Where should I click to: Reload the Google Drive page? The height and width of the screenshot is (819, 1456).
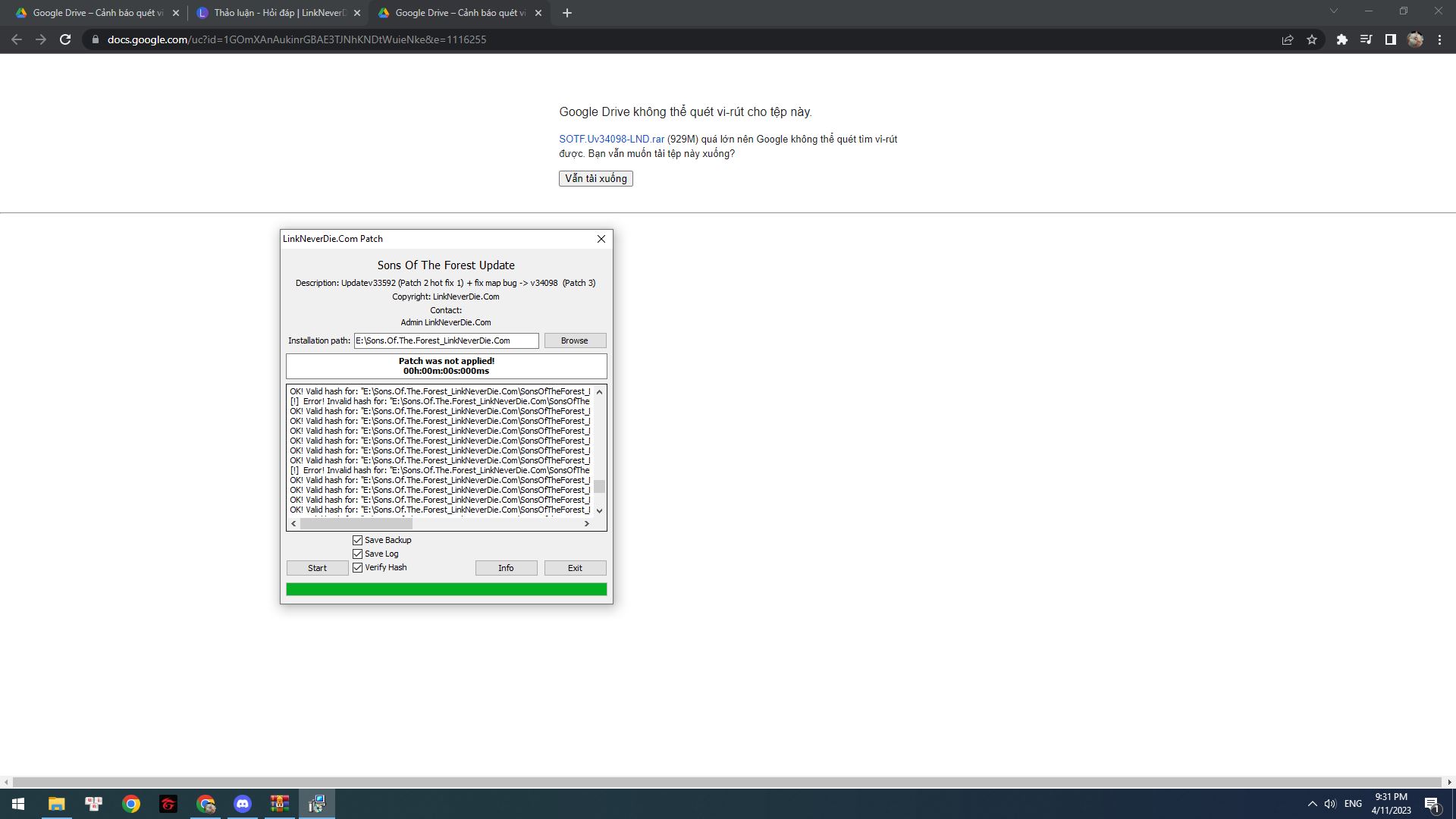65,39
